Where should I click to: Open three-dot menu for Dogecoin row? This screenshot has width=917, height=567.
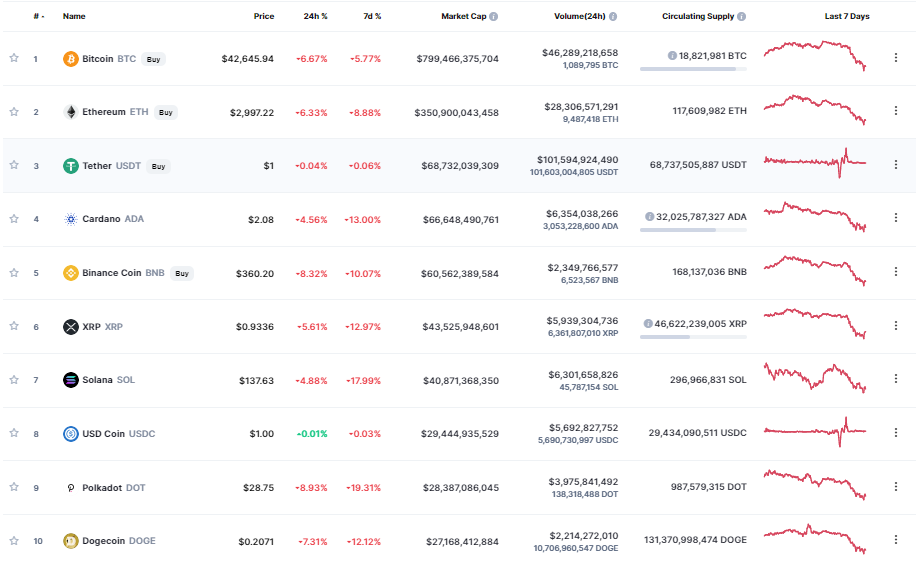(x=896, y=540)
